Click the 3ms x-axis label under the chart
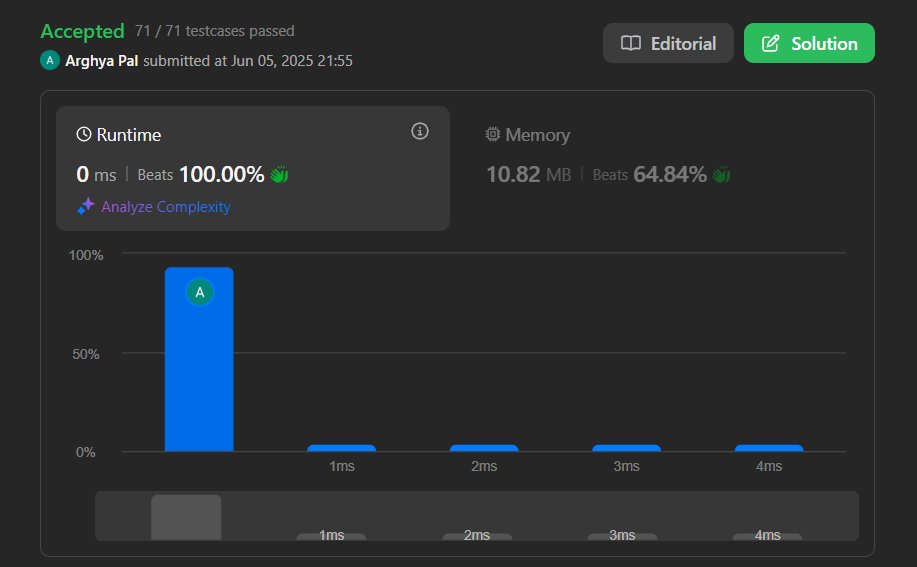The image size is (917, 567). pyautogui.click(x=626, y=466)
